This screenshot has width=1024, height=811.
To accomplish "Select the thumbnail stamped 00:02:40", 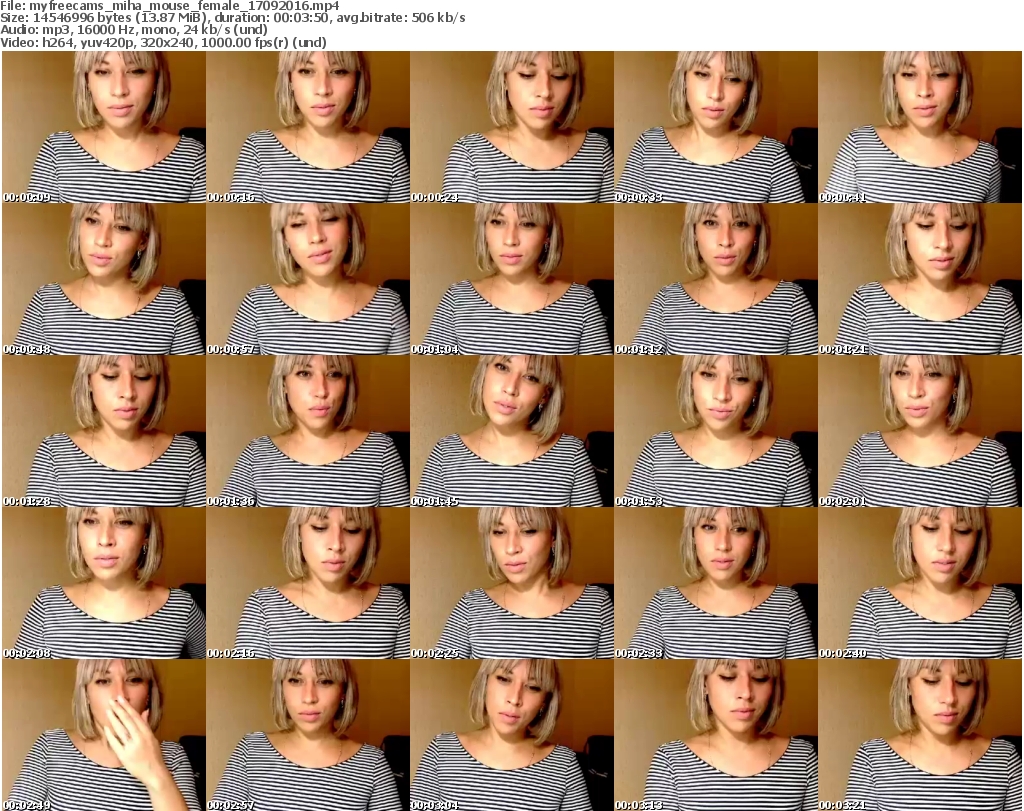I will (920, 583).
